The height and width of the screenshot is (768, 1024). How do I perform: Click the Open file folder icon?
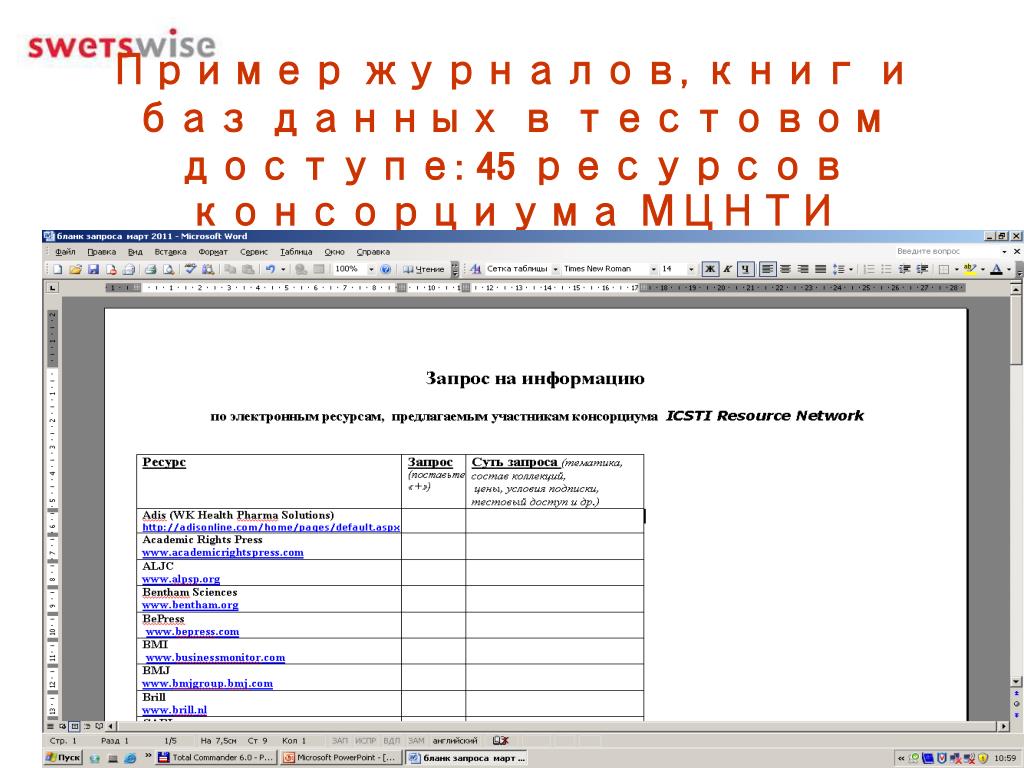click(x=75, y=269)
